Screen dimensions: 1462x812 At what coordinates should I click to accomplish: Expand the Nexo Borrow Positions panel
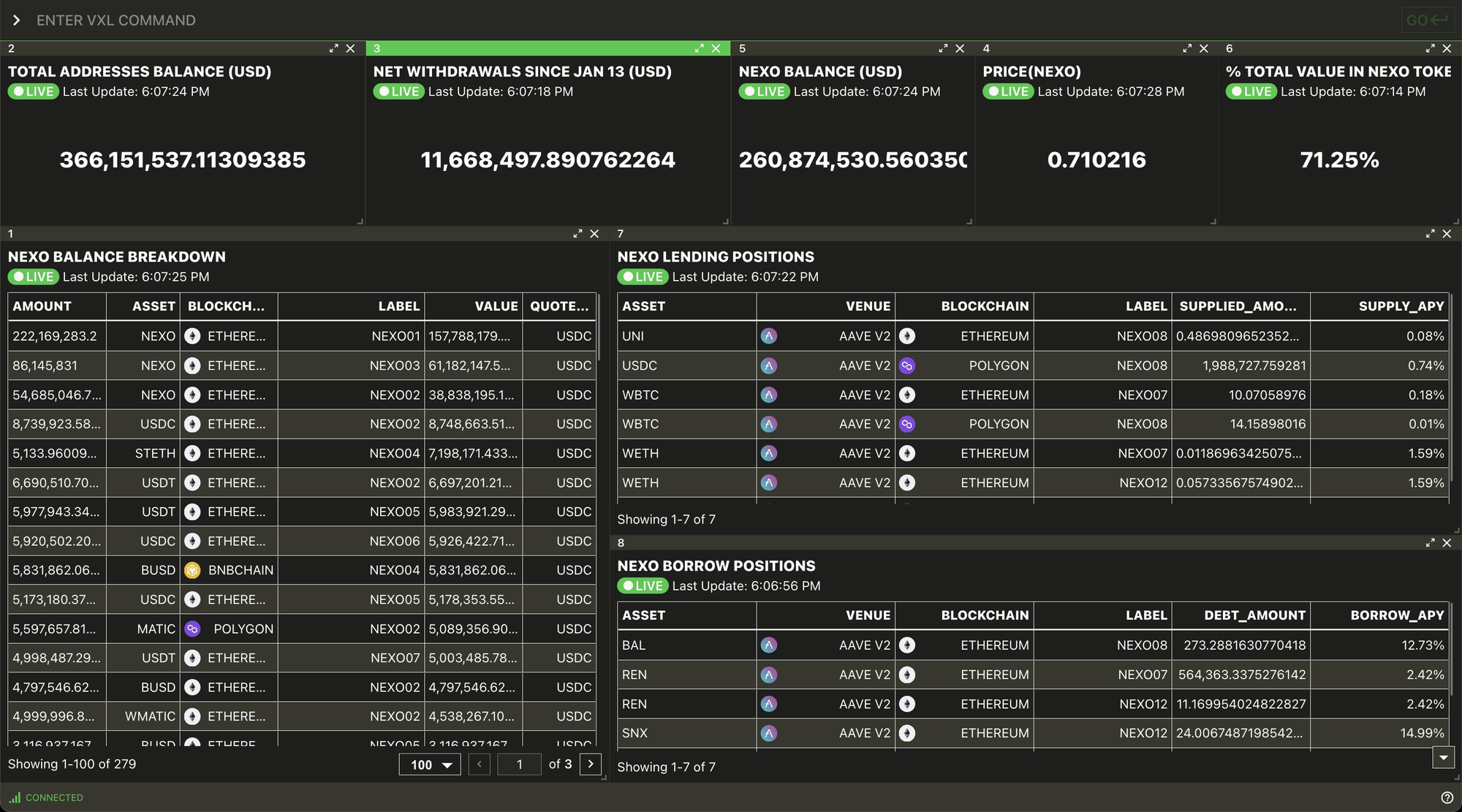[1430, 543]
